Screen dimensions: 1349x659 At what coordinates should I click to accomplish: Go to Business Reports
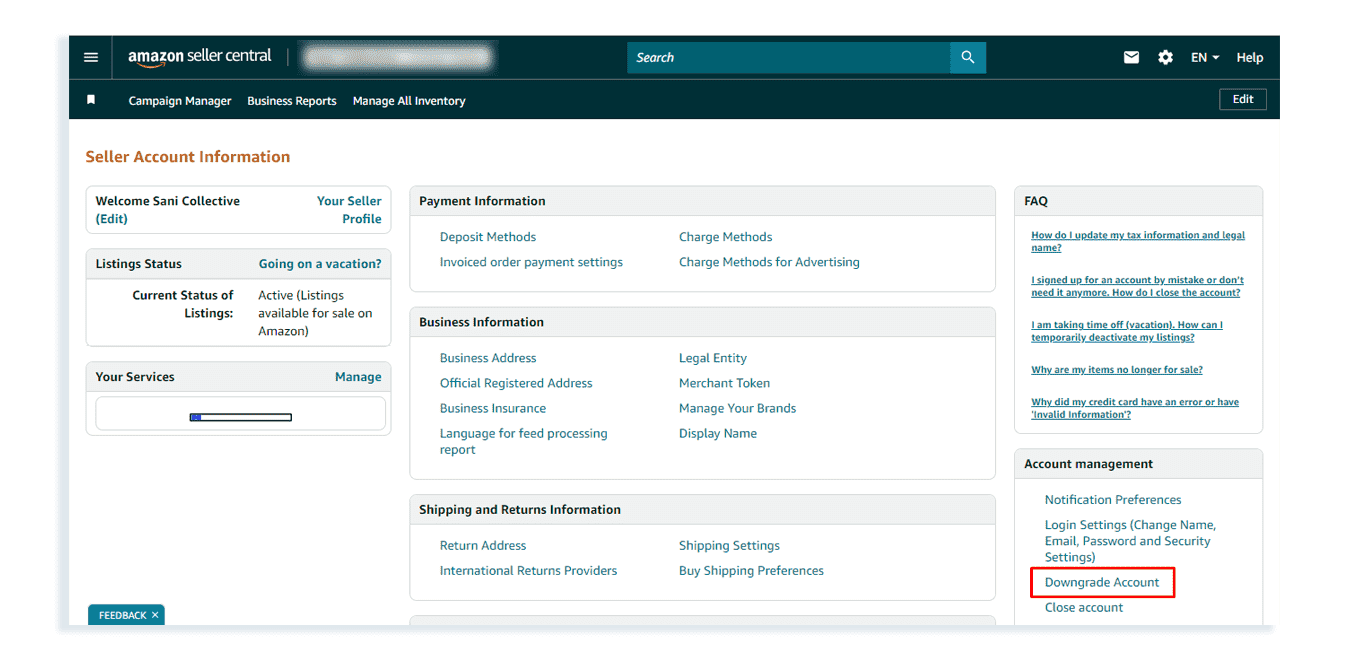(x=292, y=101)
